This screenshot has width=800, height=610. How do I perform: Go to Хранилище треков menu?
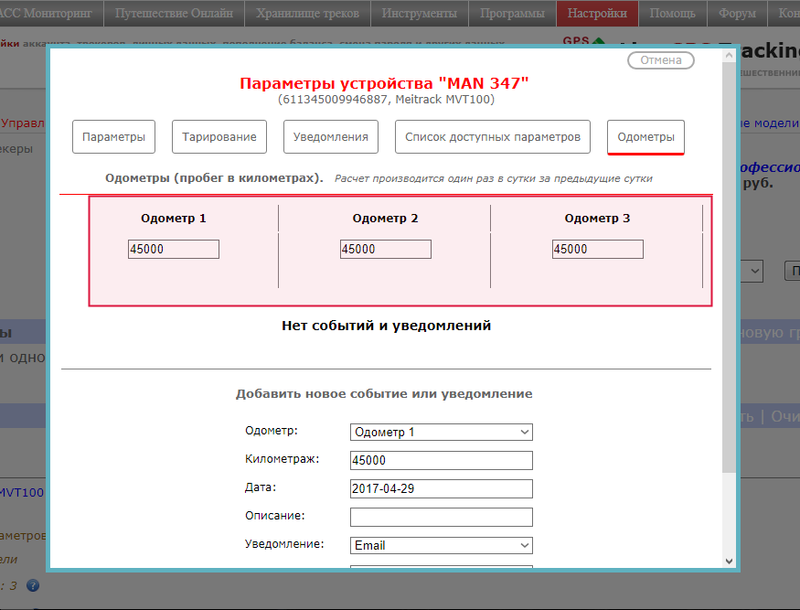coord(308,13)
